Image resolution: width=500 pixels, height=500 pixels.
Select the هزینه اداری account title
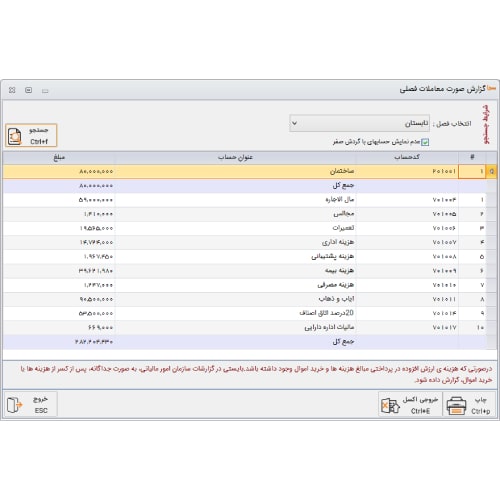(x=338, y=242)
